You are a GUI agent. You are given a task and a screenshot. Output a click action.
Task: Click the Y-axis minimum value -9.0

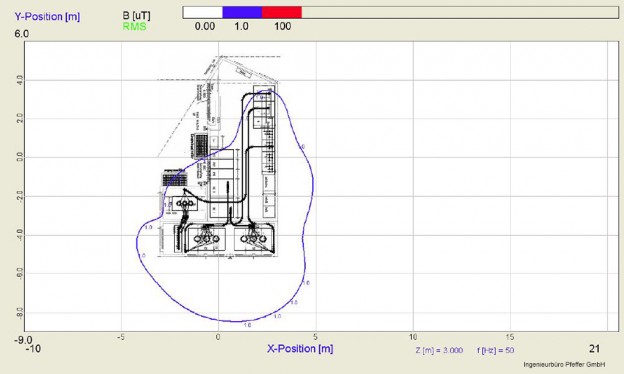pyautogui.click(x=23, y=341)
